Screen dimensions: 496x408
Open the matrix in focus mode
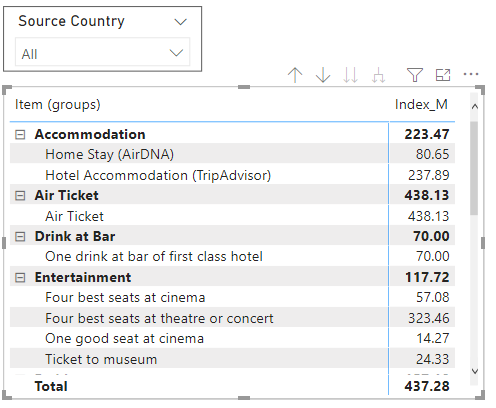point(443,75)
